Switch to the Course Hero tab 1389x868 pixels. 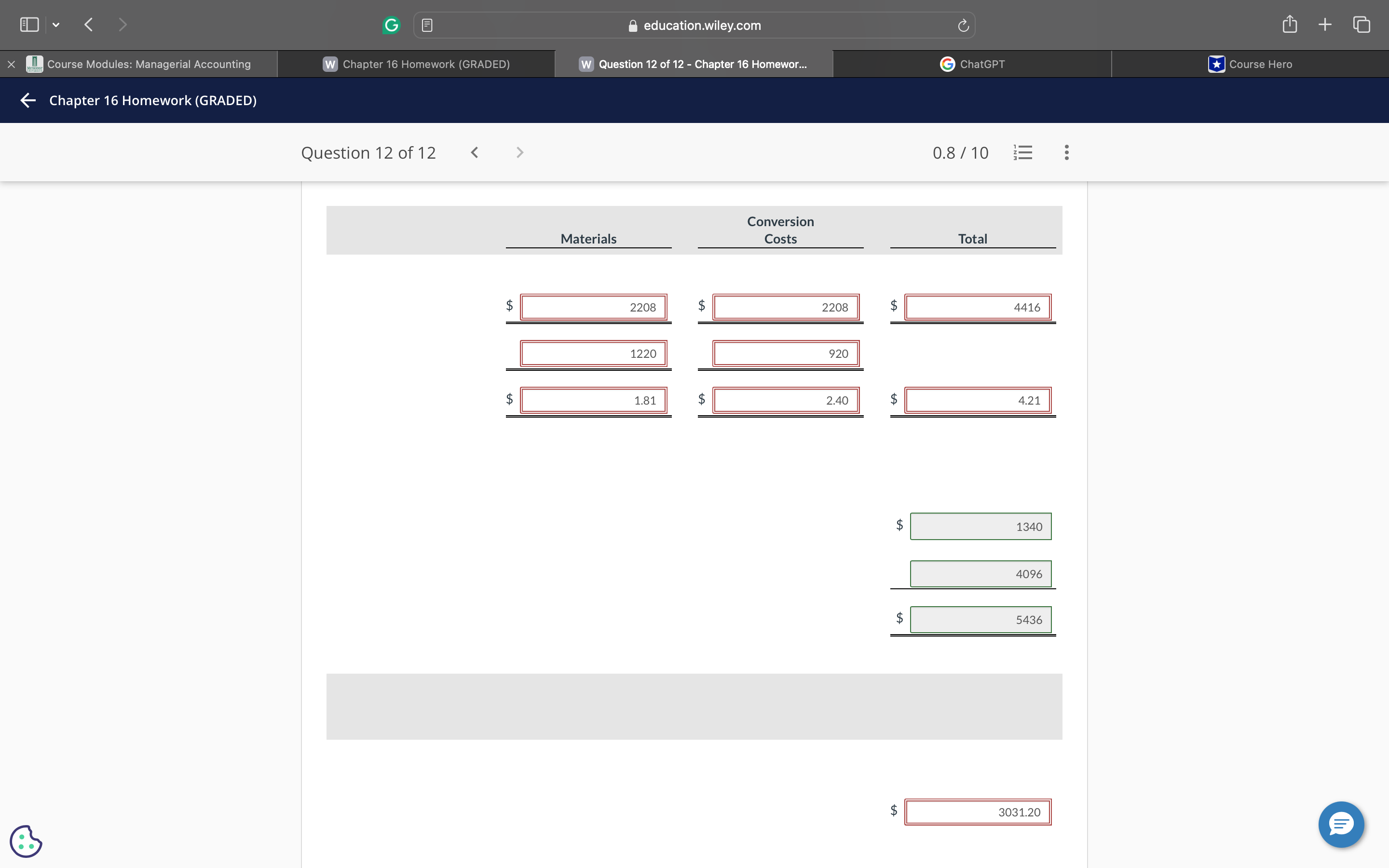1250,64
